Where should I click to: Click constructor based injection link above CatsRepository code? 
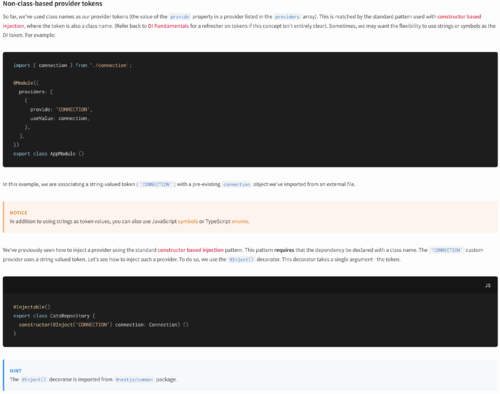click(x=191, y=250)
